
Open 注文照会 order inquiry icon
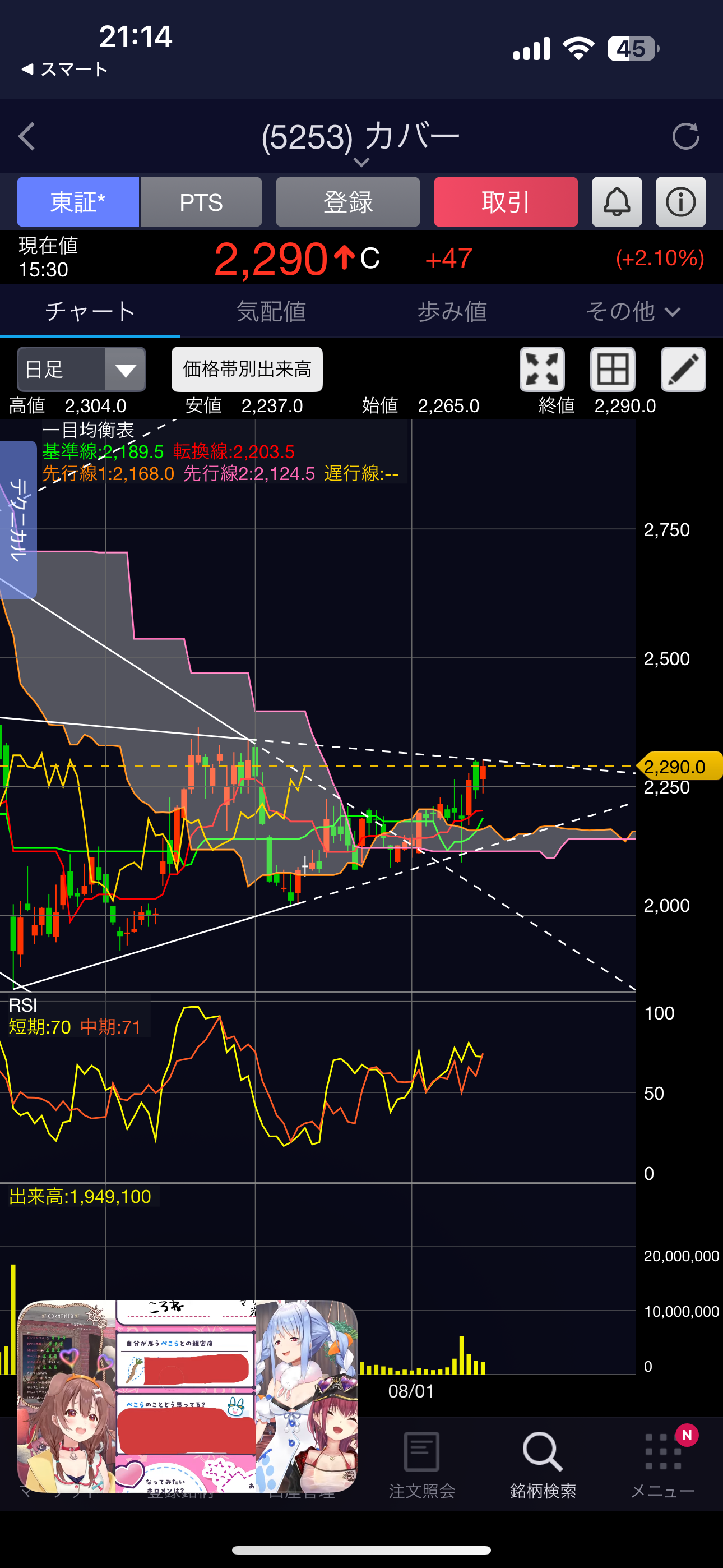(x=421, y=1464)
